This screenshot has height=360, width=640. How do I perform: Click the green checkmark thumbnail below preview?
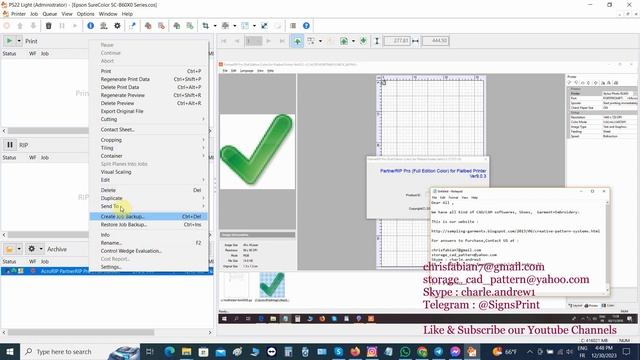[272, 285]
